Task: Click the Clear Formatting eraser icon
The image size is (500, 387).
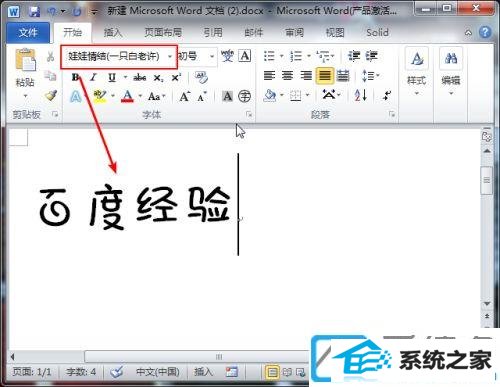Action: tap(201, 77)
